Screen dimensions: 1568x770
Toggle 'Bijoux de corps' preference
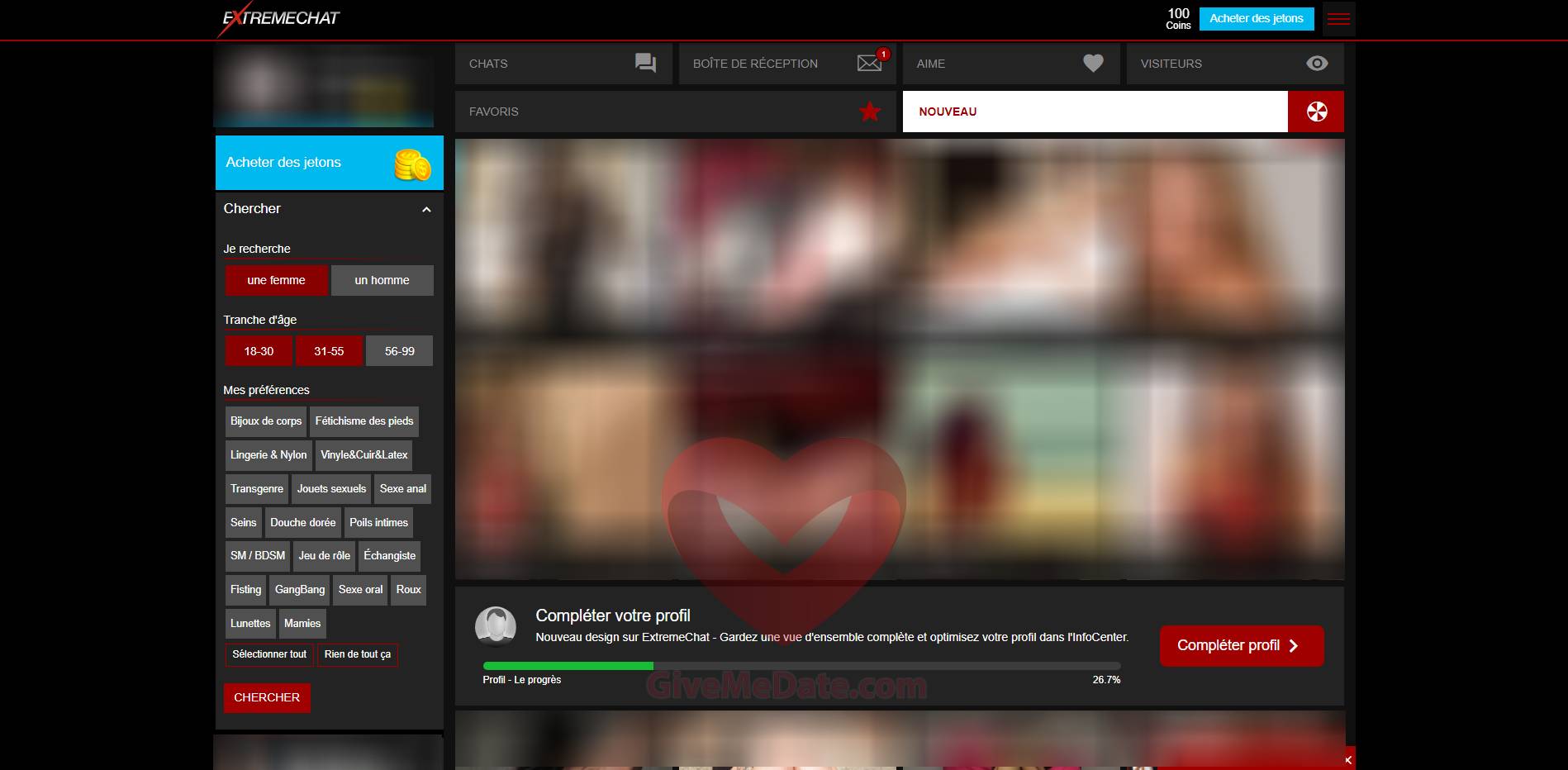(266, 421)
